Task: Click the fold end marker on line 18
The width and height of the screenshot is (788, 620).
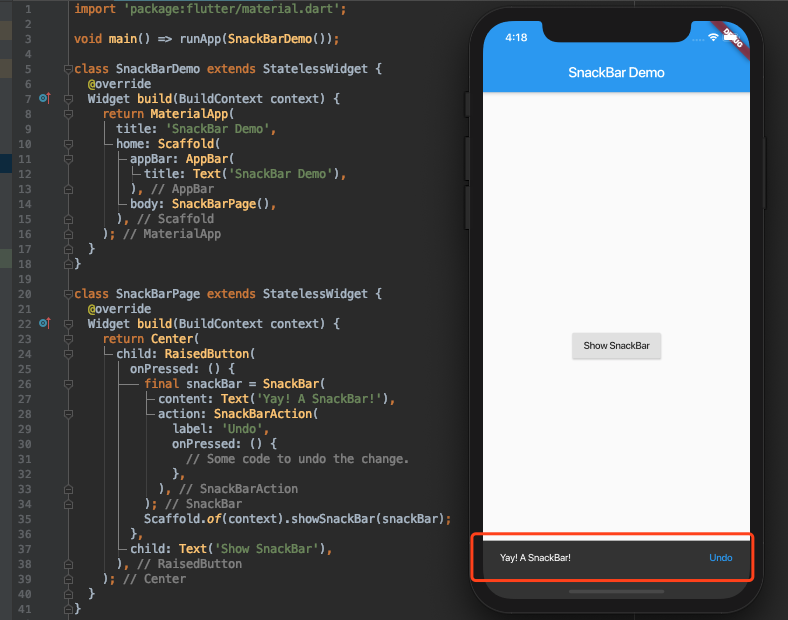Action: [68, 264]
